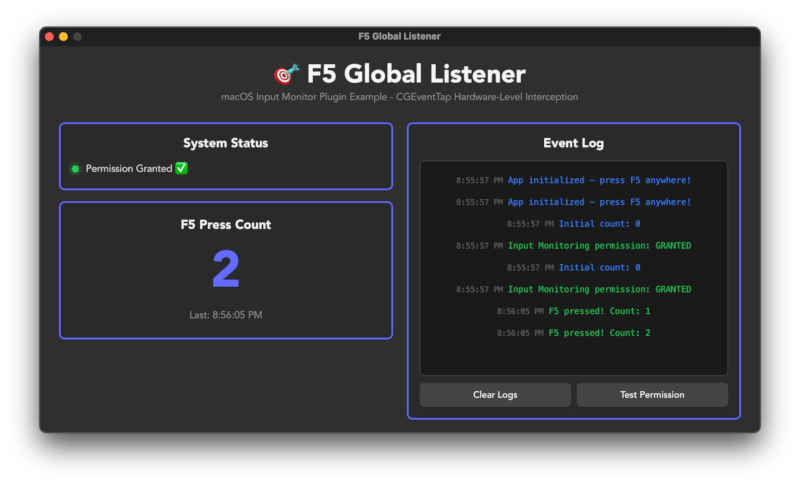The image size is (800, 485).
Task: Click the window title bar text 'F5 Global Listener'
Action: pos(399,36)
